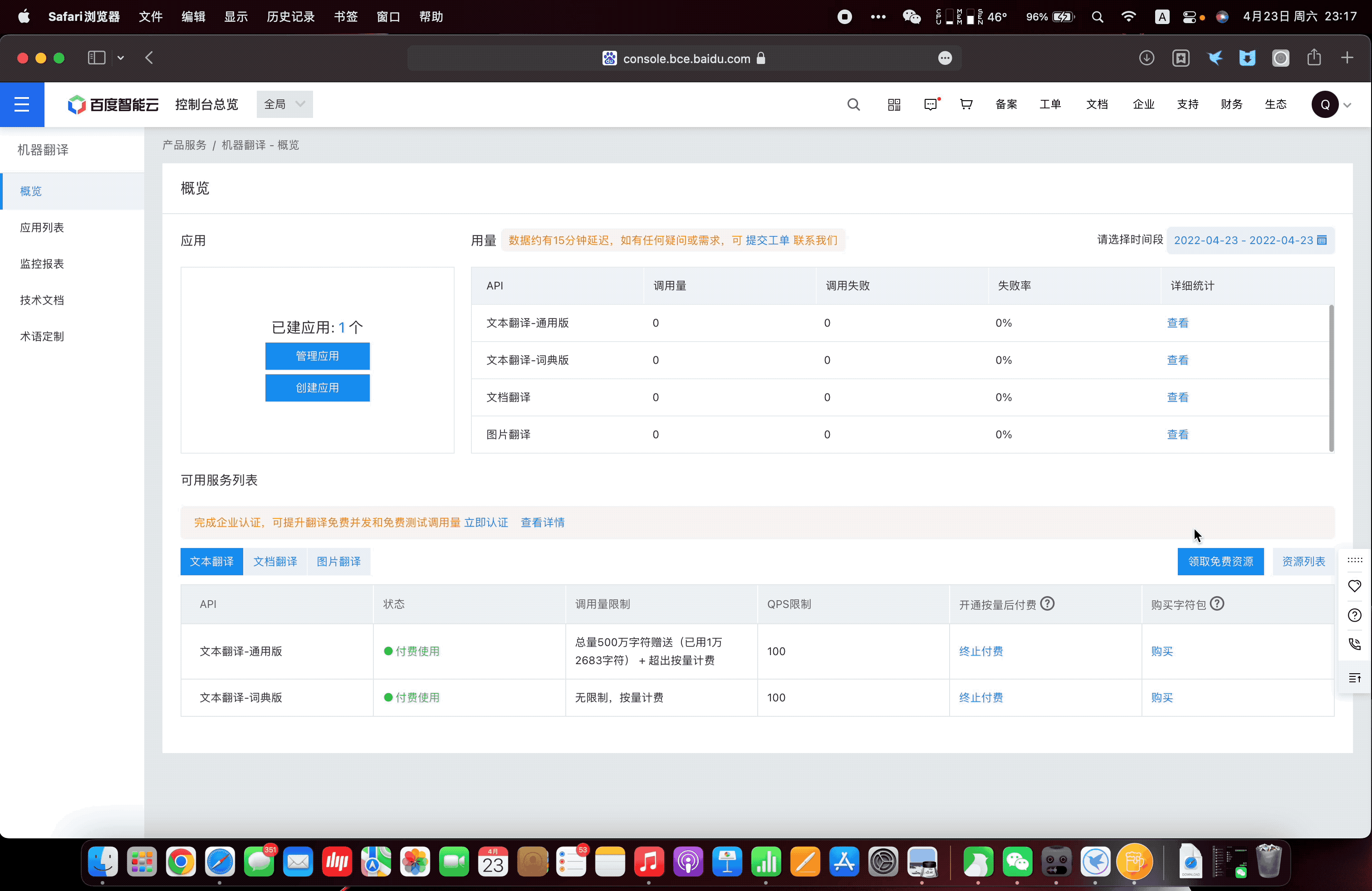Click the 管理应用 button

tap(317, 356)
